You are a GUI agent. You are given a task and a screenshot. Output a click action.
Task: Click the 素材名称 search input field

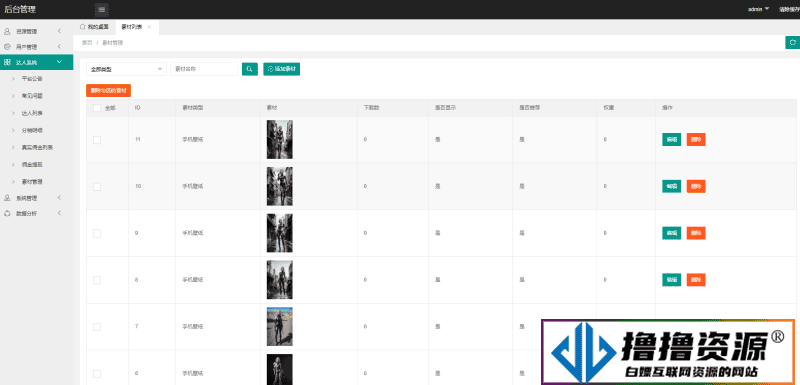204,69
